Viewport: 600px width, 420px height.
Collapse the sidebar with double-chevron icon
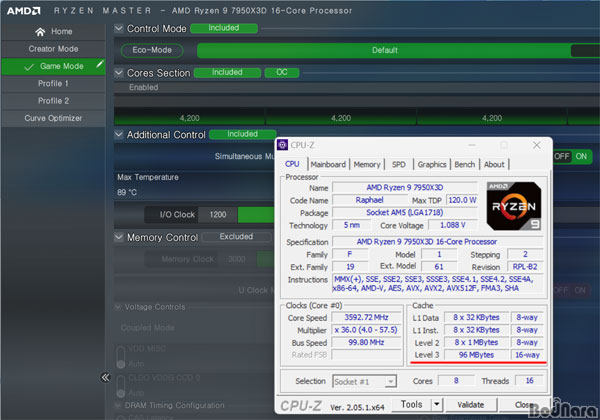tap(105, 378)
